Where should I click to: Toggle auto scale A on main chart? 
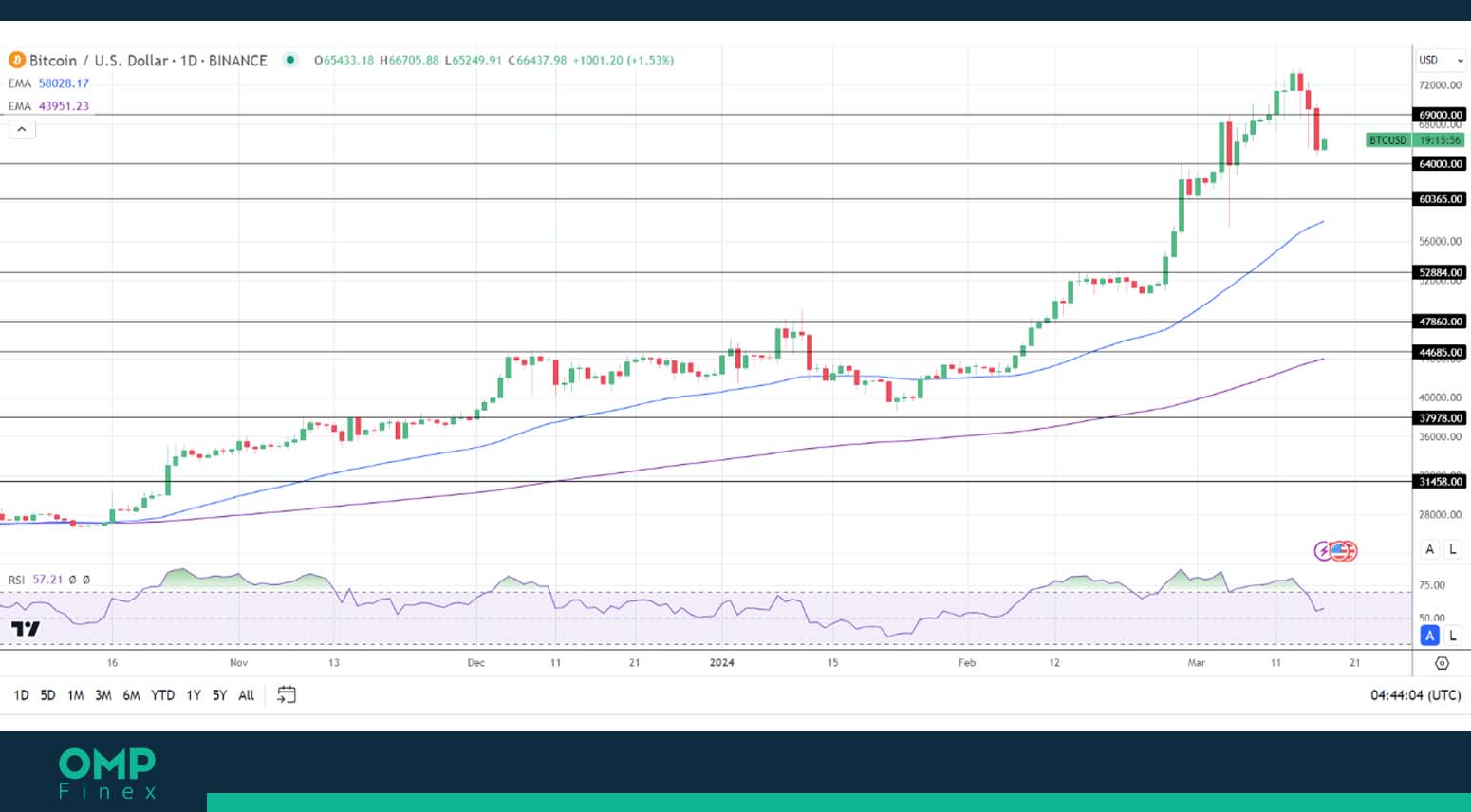coord(1430,549)
